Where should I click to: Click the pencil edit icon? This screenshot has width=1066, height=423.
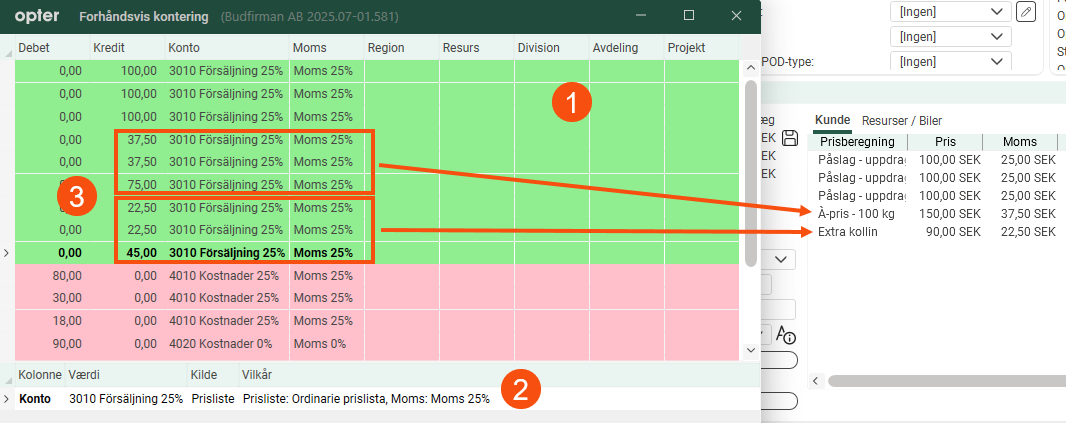point(1025,12)
